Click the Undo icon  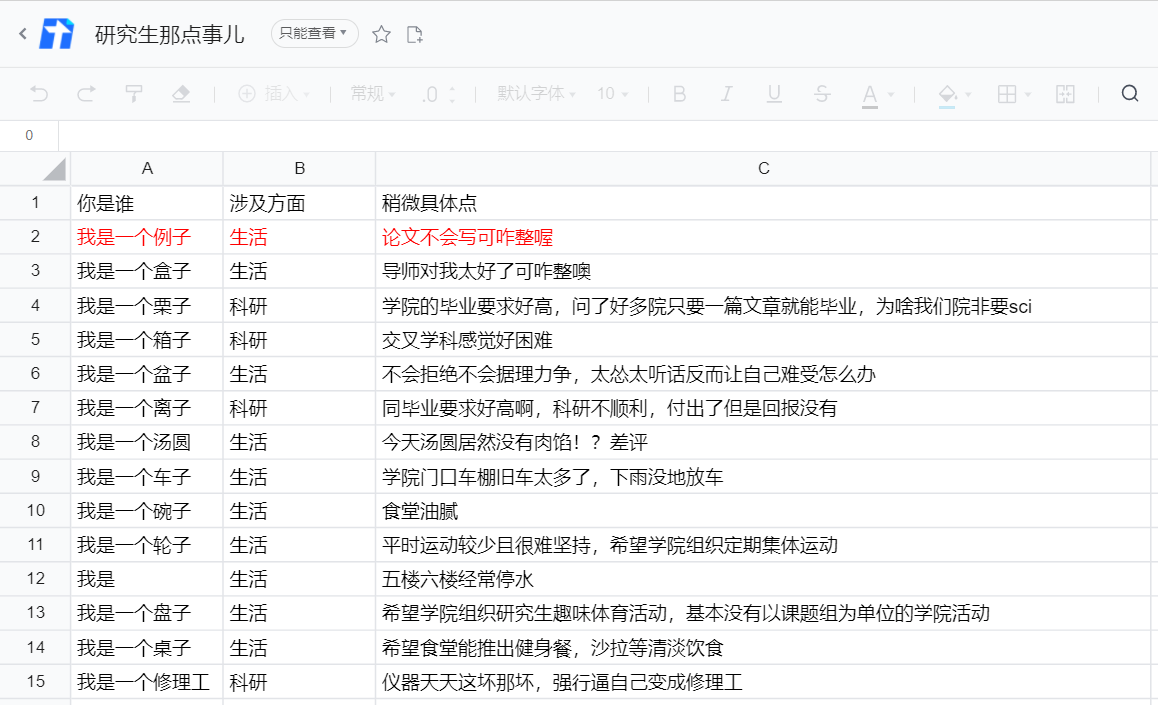pos(39,94)
